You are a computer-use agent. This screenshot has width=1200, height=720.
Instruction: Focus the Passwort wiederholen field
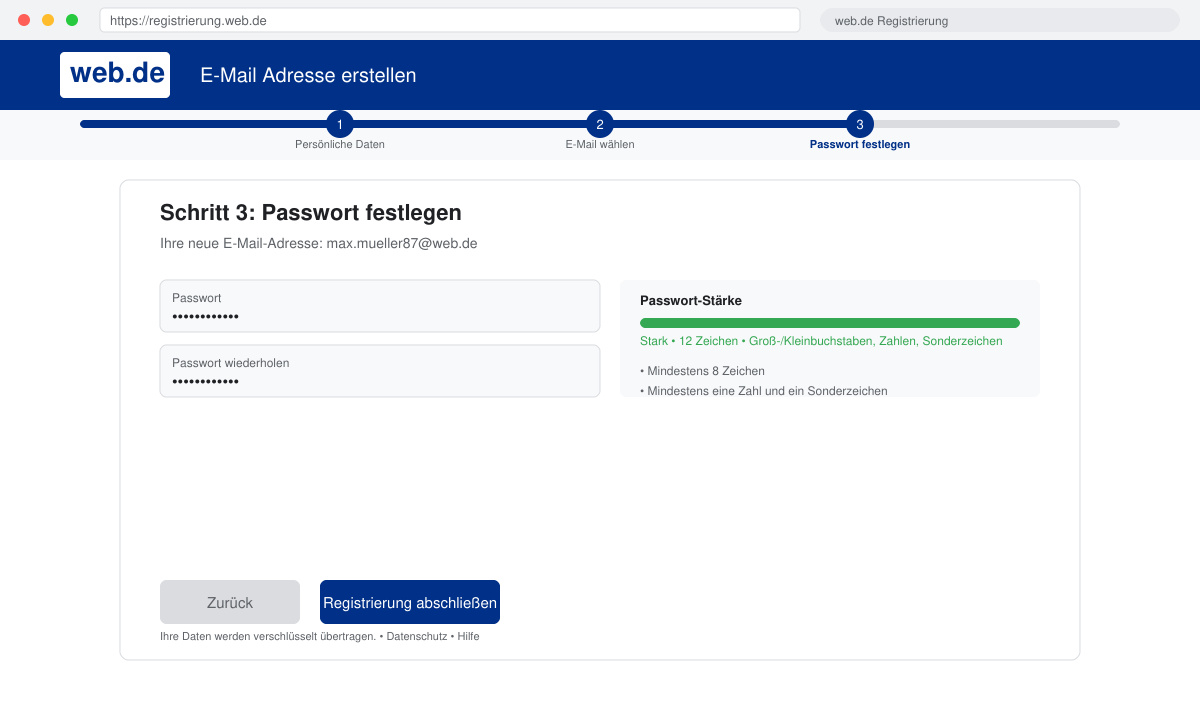coord(380,371)
